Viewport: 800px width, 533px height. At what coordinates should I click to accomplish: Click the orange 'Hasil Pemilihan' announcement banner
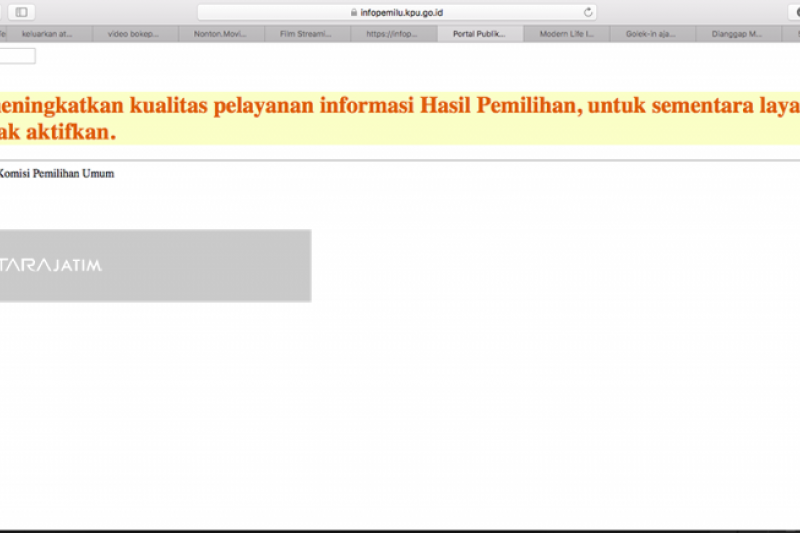[x=400, y=118]
